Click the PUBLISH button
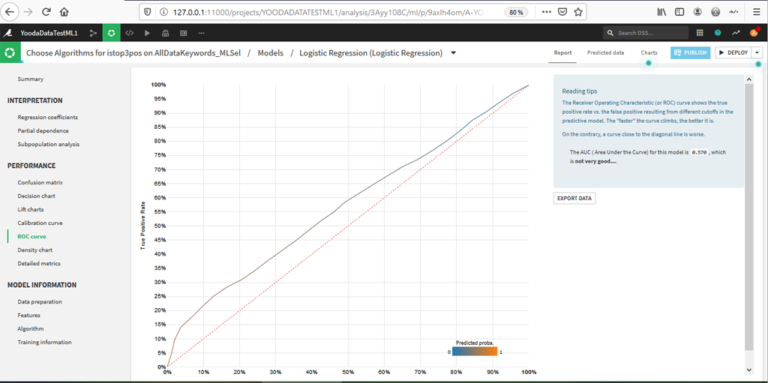Viewport: 768px width, 383px height. pos(690,53)
